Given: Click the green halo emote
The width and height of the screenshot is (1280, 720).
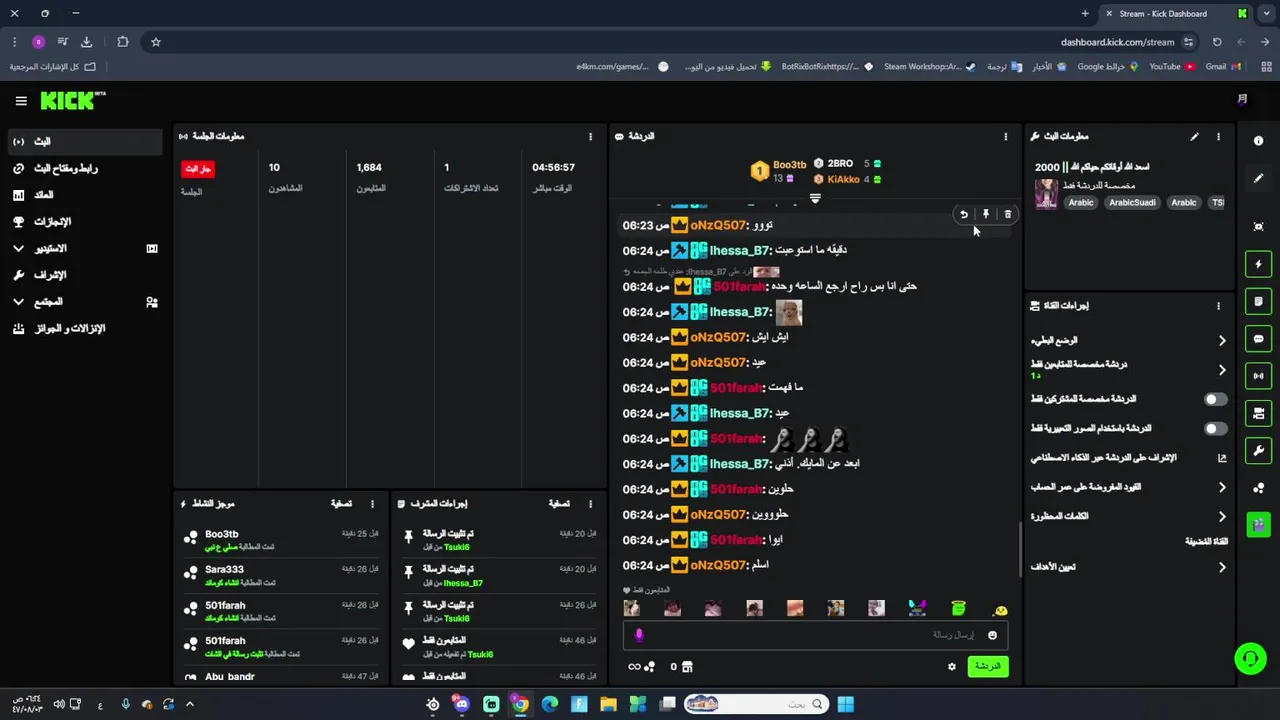Looking at the screenshot, I should coord(958,608).
